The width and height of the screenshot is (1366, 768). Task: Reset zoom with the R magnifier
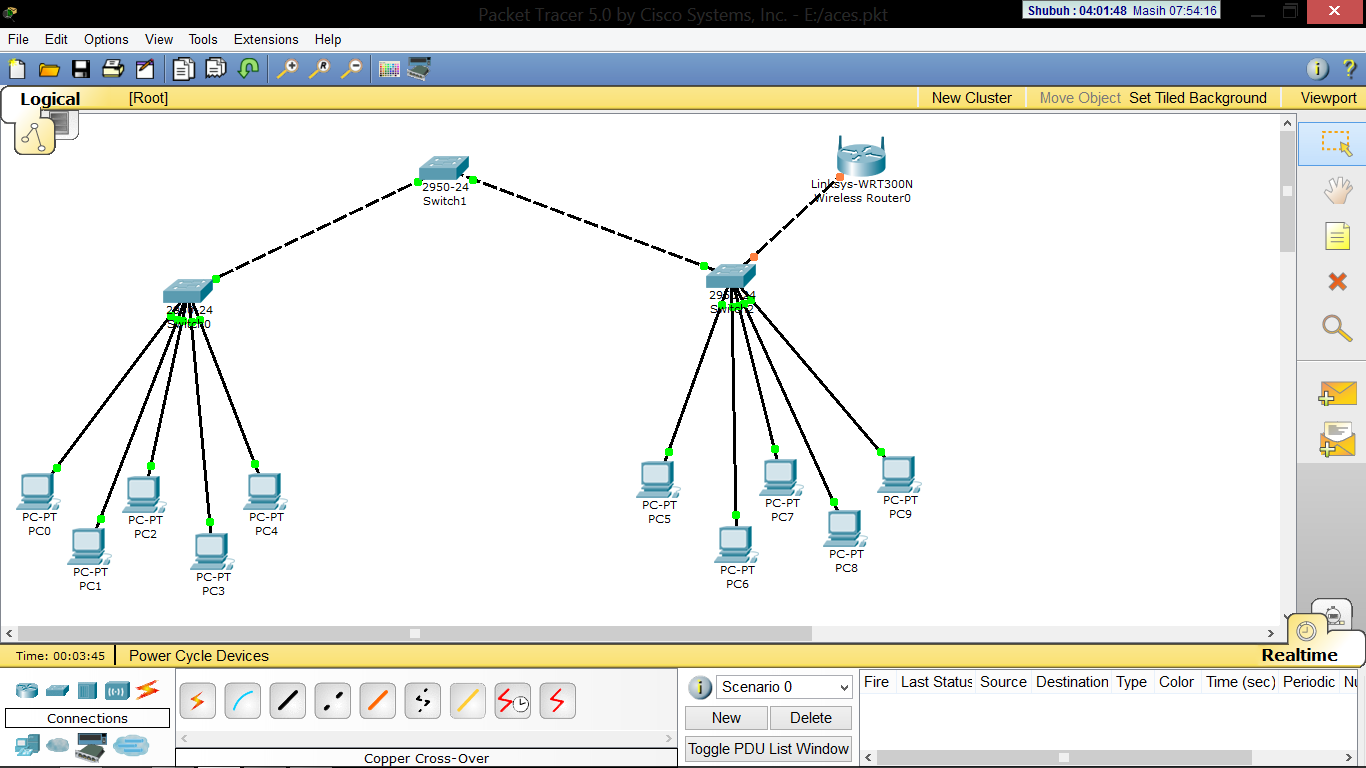(x=320, y=69)
